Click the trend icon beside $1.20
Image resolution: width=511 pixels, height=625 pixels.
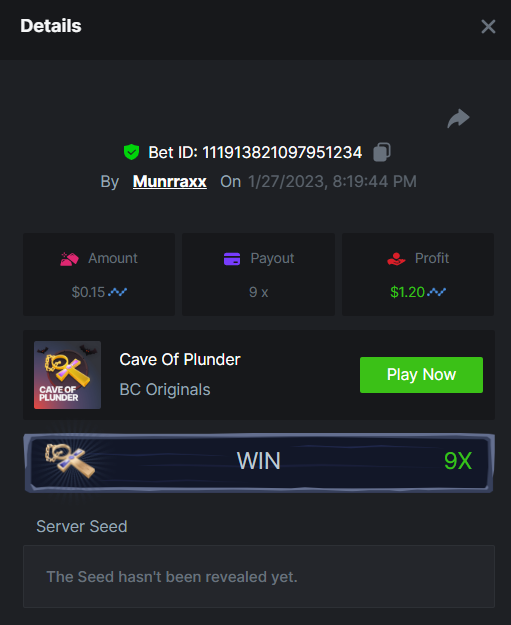tap(436, 292)
